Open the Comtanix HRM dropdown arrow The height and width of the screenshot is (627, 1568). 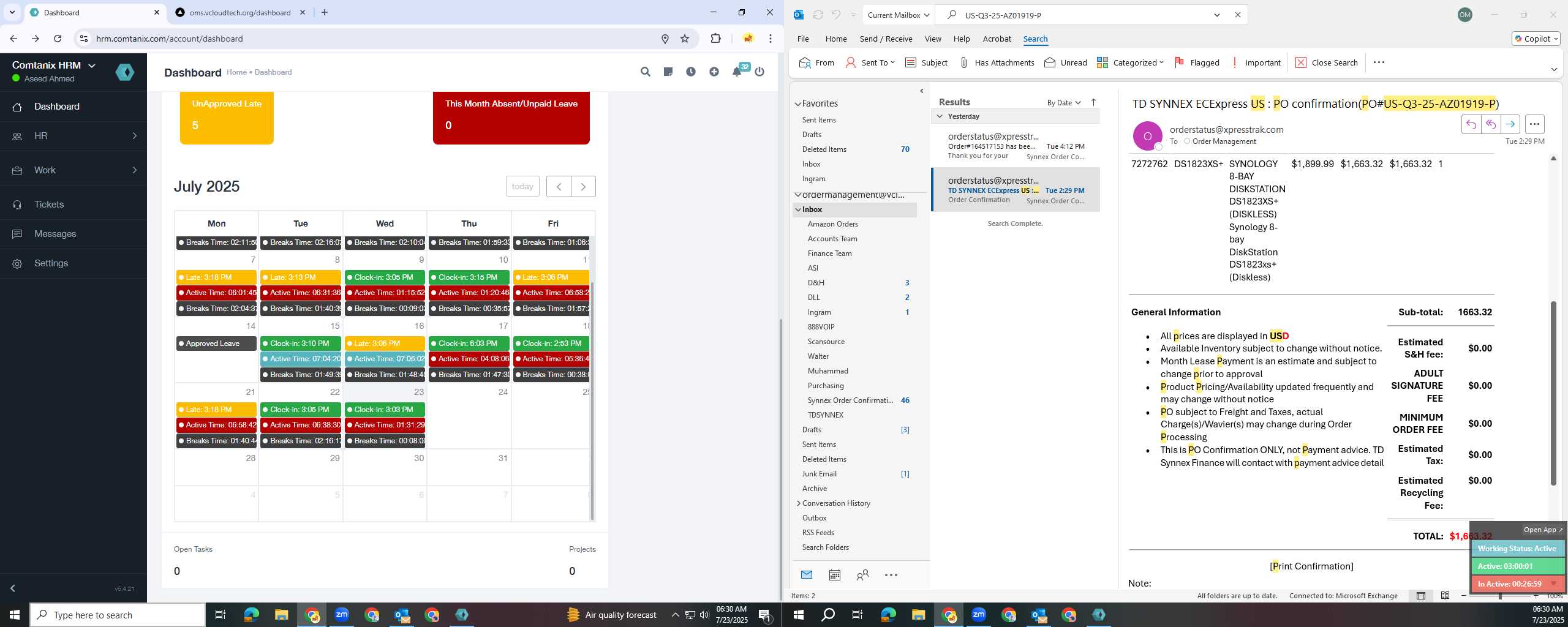pyautogui.click(x=92, y=66)
